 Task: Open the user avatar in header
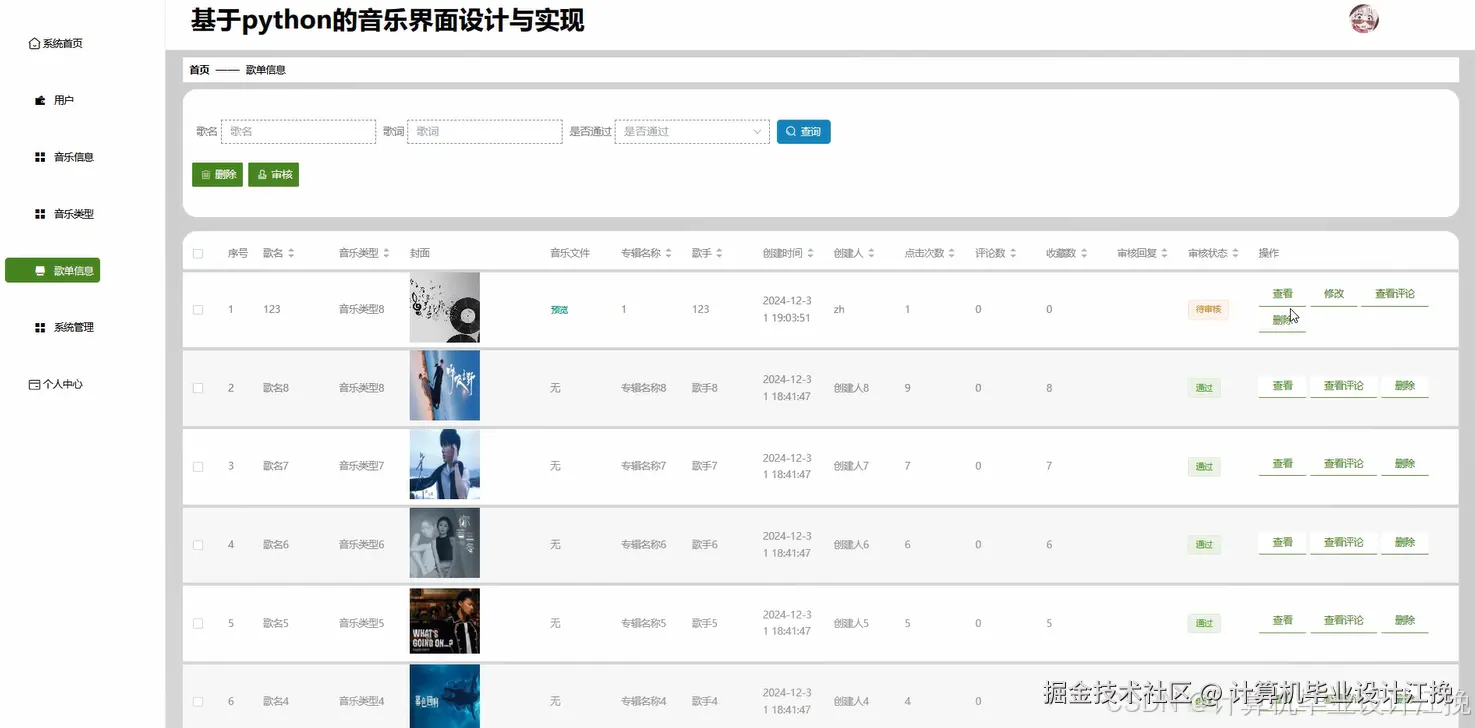point(1364,19)
